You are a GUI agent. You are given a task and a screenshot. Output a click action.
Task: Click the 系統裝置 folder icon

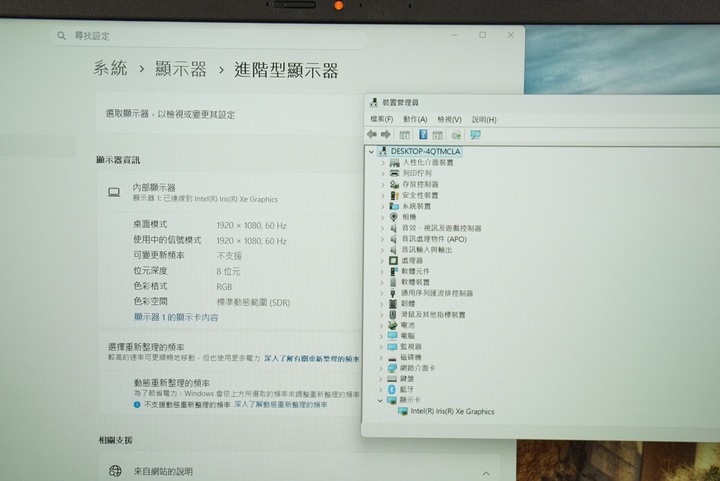pyautogui.click(x=394, y=206)
